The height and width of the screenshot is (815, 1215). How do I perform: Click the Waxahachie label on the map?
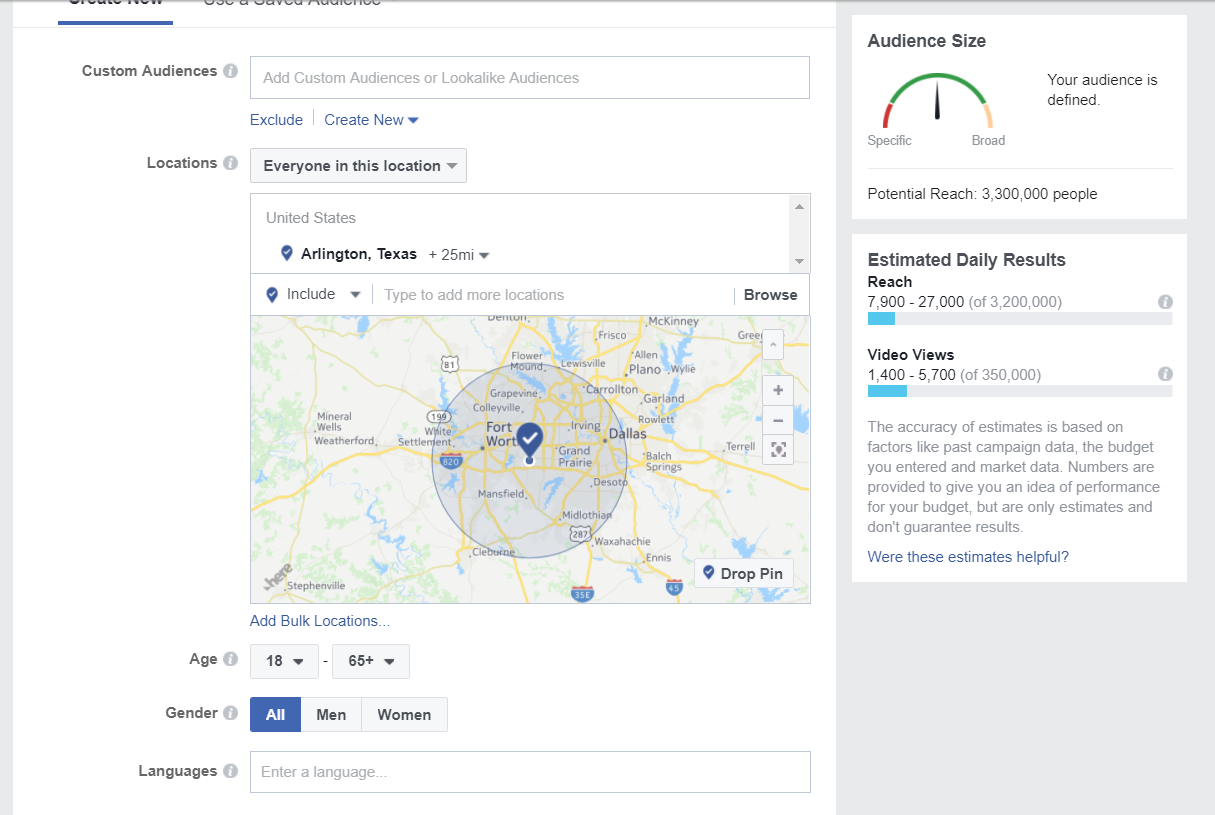tap(621, 541)
